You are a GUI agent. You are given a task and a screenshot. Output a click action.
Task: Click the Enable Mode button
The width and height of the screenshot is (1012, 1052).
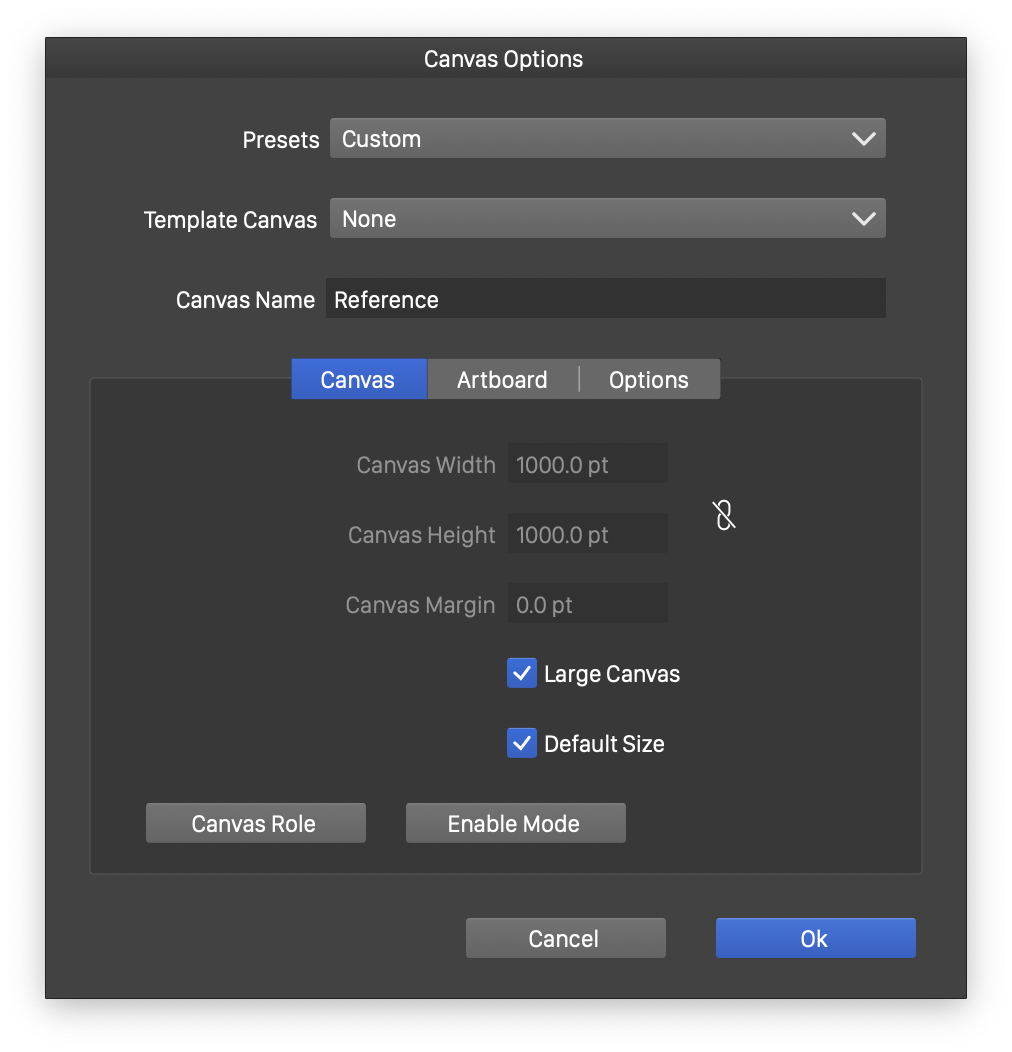click(x=515, y=824)
